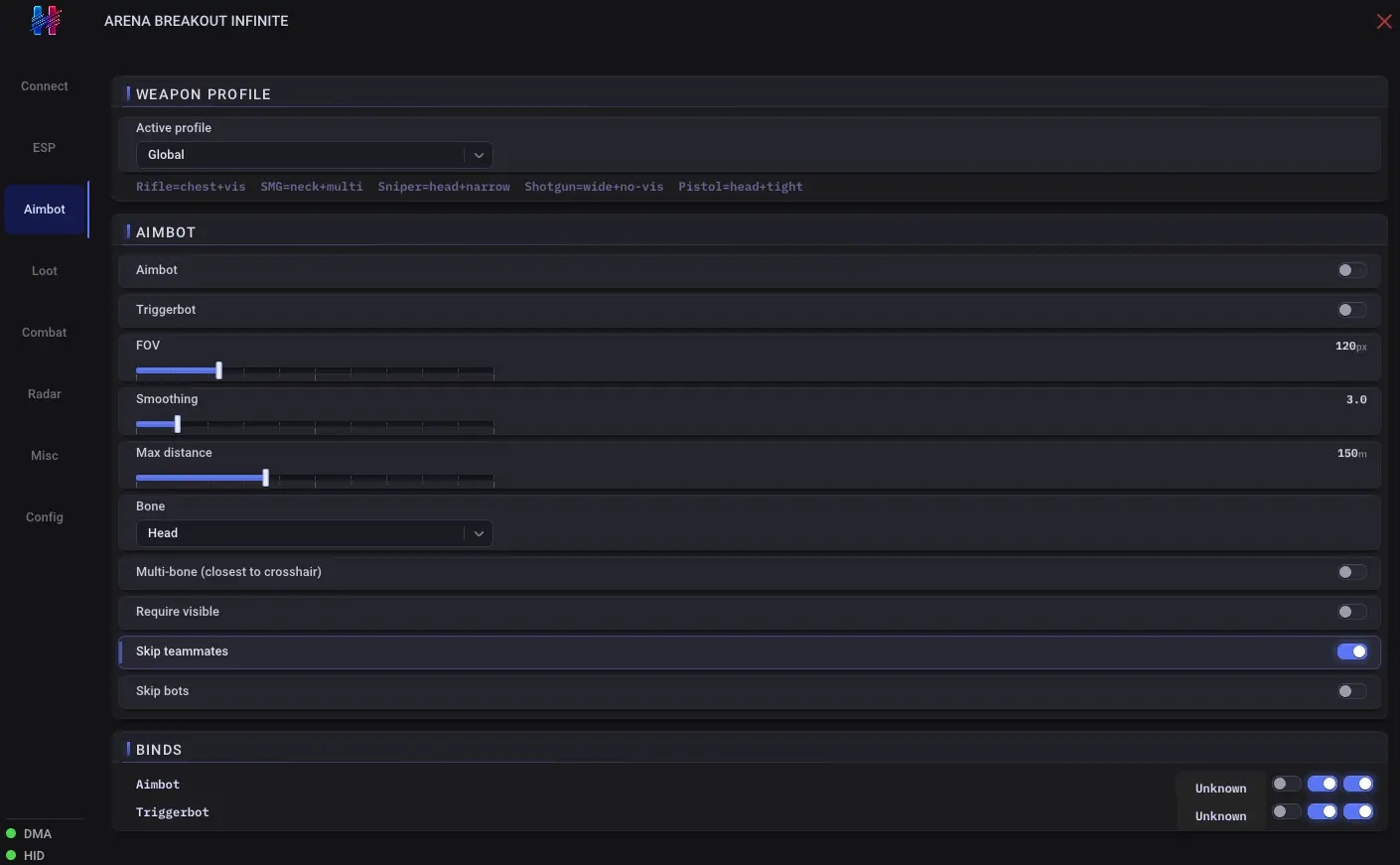1400x865 pixels.
Task: Click the green DMA status indicator dot
Action: click(x=11, y=834)
